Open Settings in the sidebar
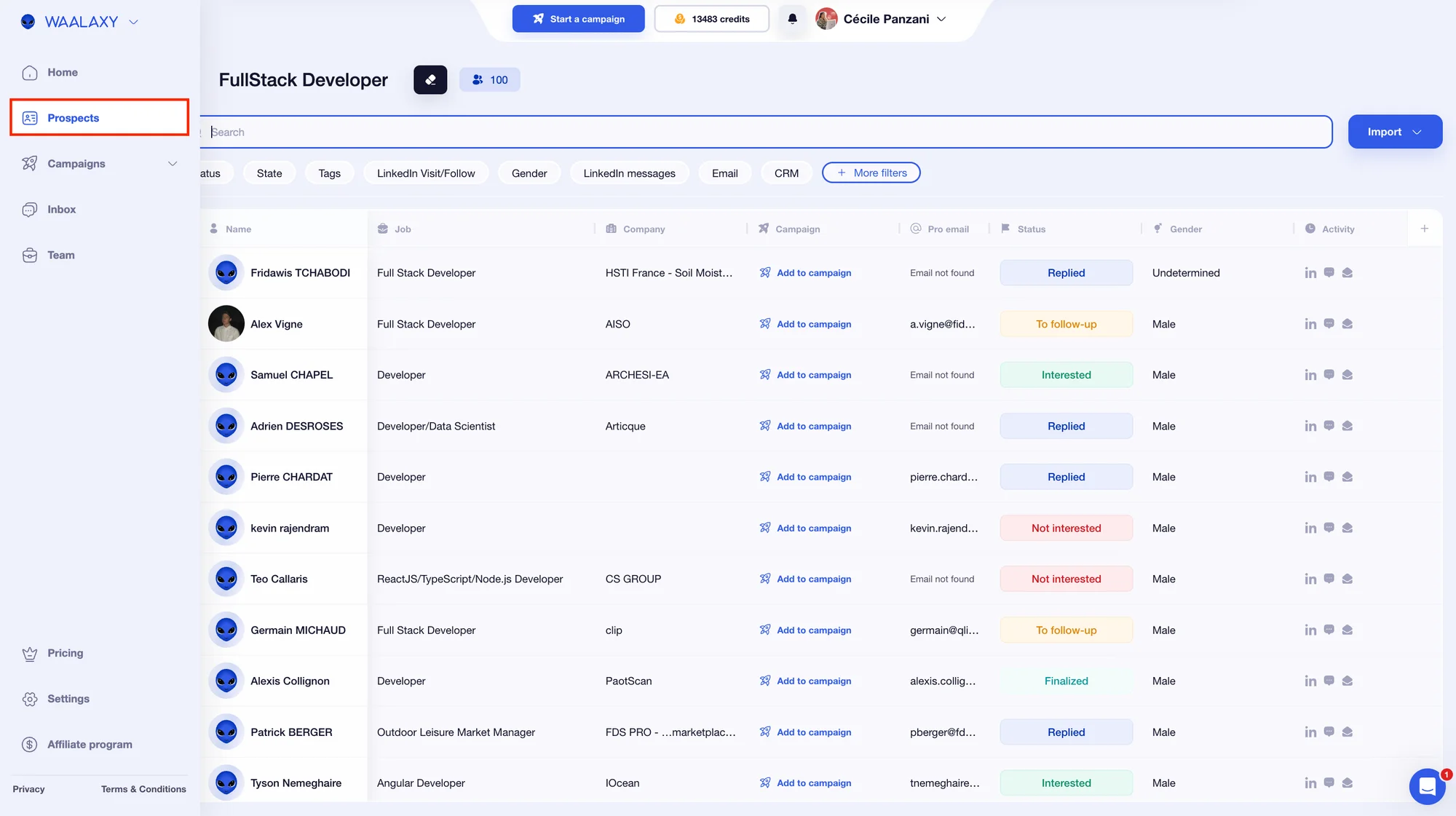This screenshot has height=816, width=1456. tap(68, 699)
